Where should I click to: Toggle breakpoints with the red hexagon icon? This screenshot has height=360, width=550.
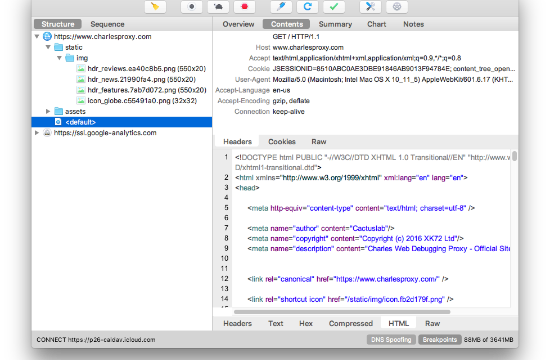pos(244,7)
